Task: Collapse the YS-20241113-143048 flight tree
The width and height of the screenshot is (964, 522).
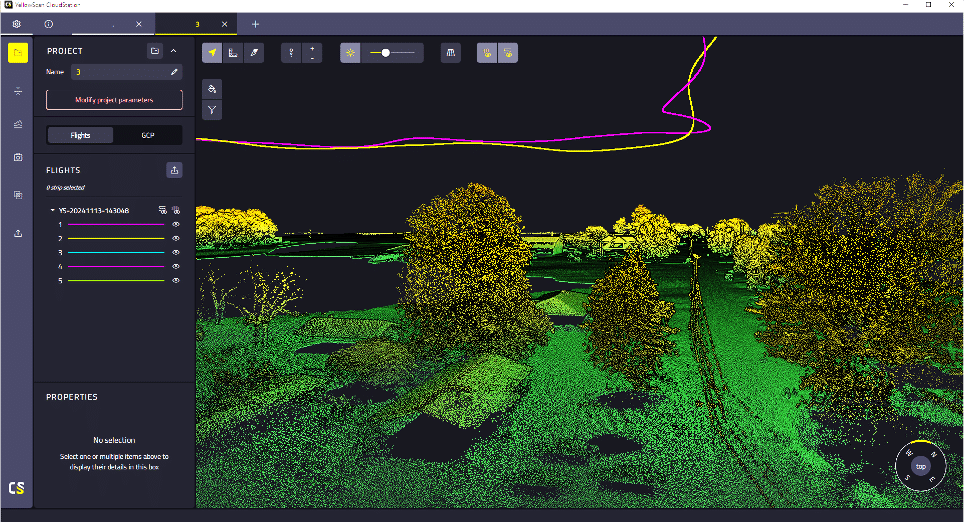Action: click(x=52, y=210)
